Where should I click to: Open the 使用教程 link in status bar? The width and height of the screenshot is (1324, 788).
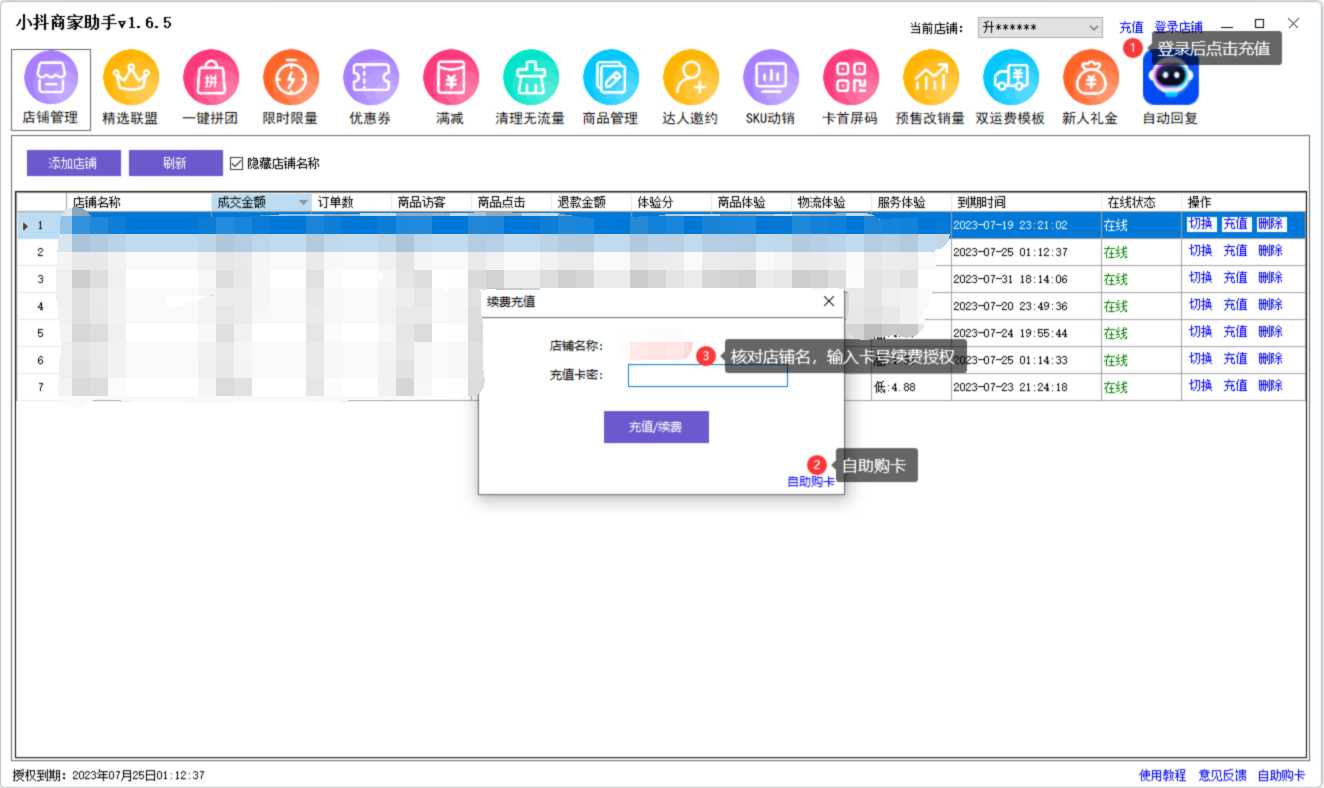click(x=1162, y=775)
